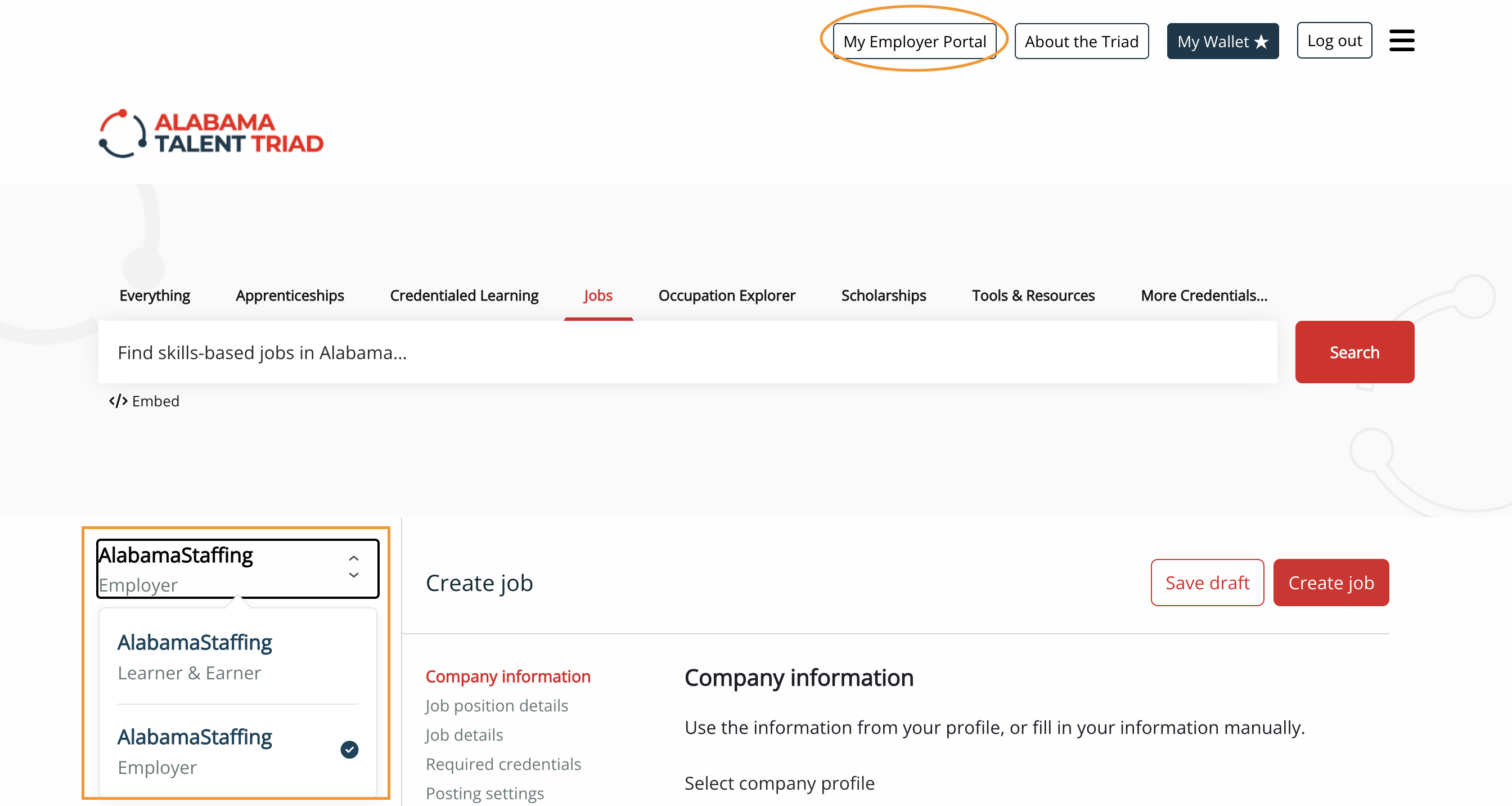
Task: Open More Credentials... tab
Action: point(1203,295)
